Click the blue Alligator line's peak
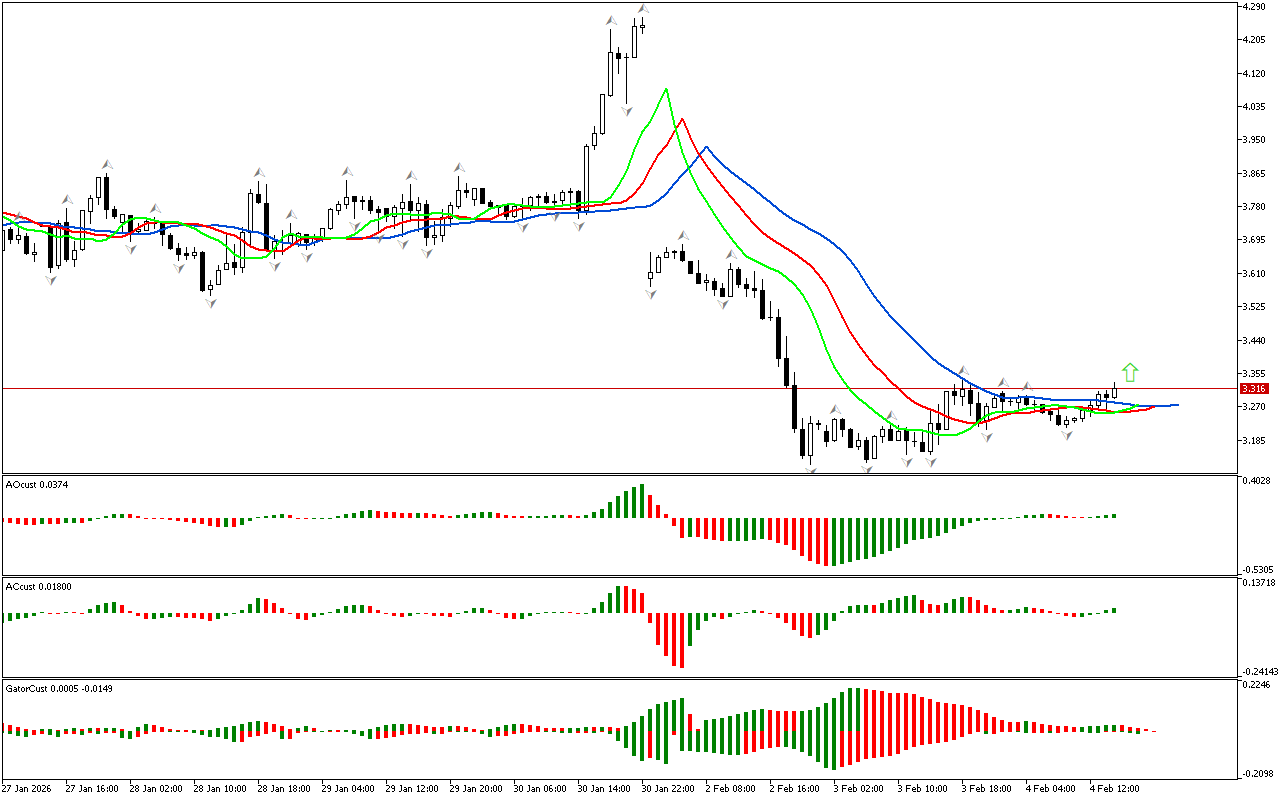 [x=706, y=147]
